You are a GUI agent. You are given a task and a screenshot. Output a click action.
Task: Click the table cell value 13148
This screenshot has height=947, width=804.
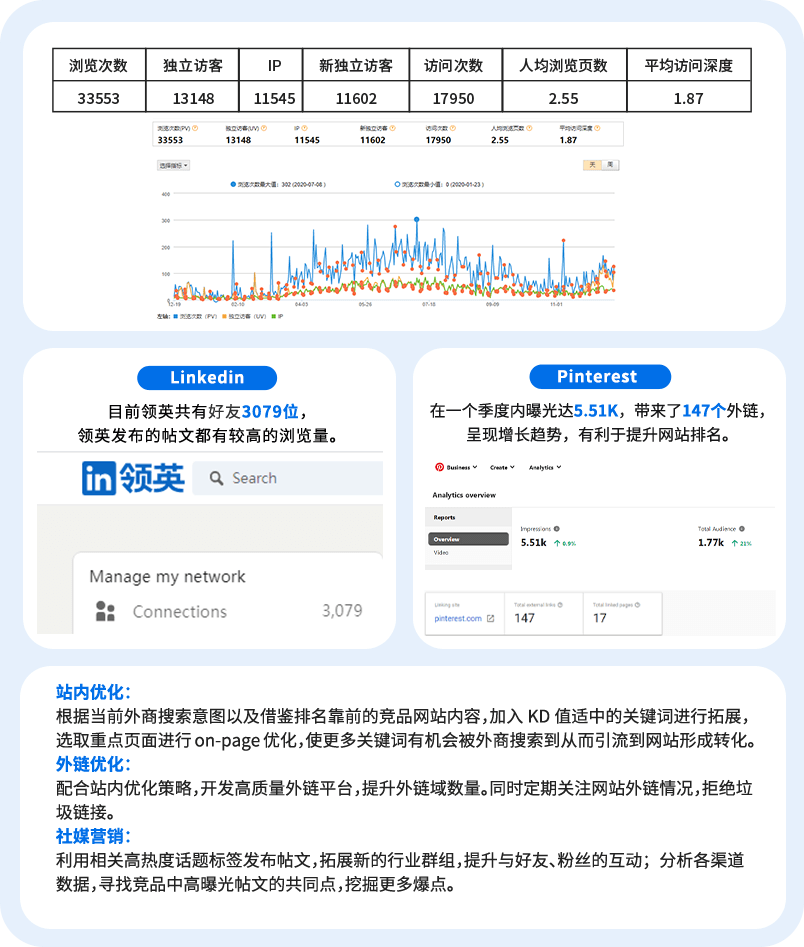click(193, 98)
